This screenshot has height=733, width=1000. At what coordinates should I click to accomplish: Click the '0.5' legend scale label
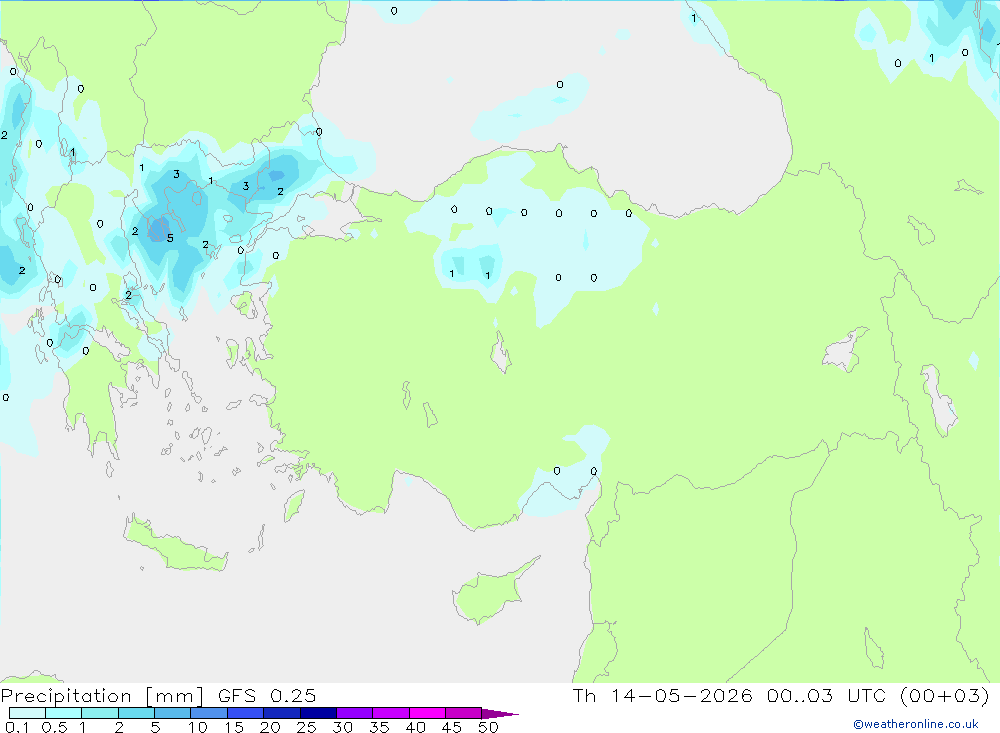(54, 727)
